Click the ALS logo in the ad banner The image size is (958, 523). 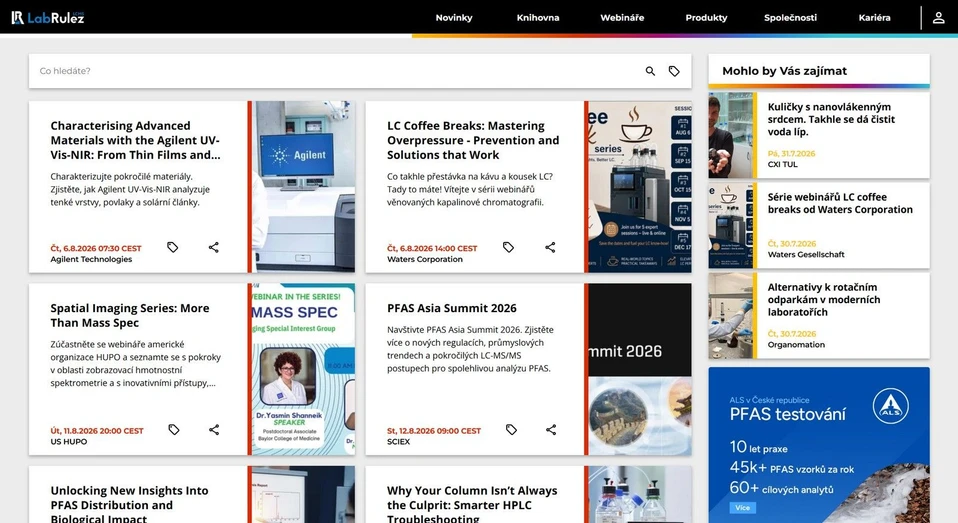890,406
